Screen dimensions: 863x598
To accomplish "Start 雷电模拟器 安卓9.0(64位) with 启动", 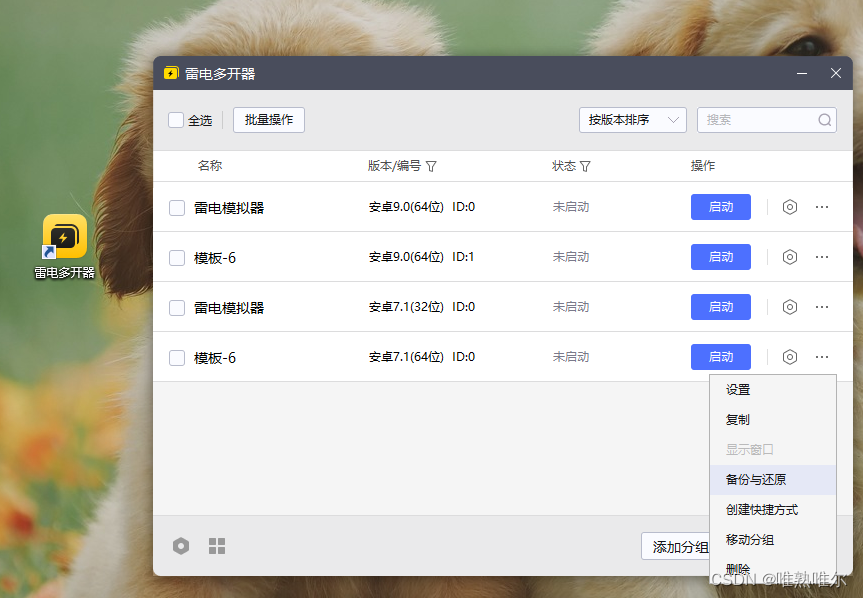I will [x=720, y=207].
